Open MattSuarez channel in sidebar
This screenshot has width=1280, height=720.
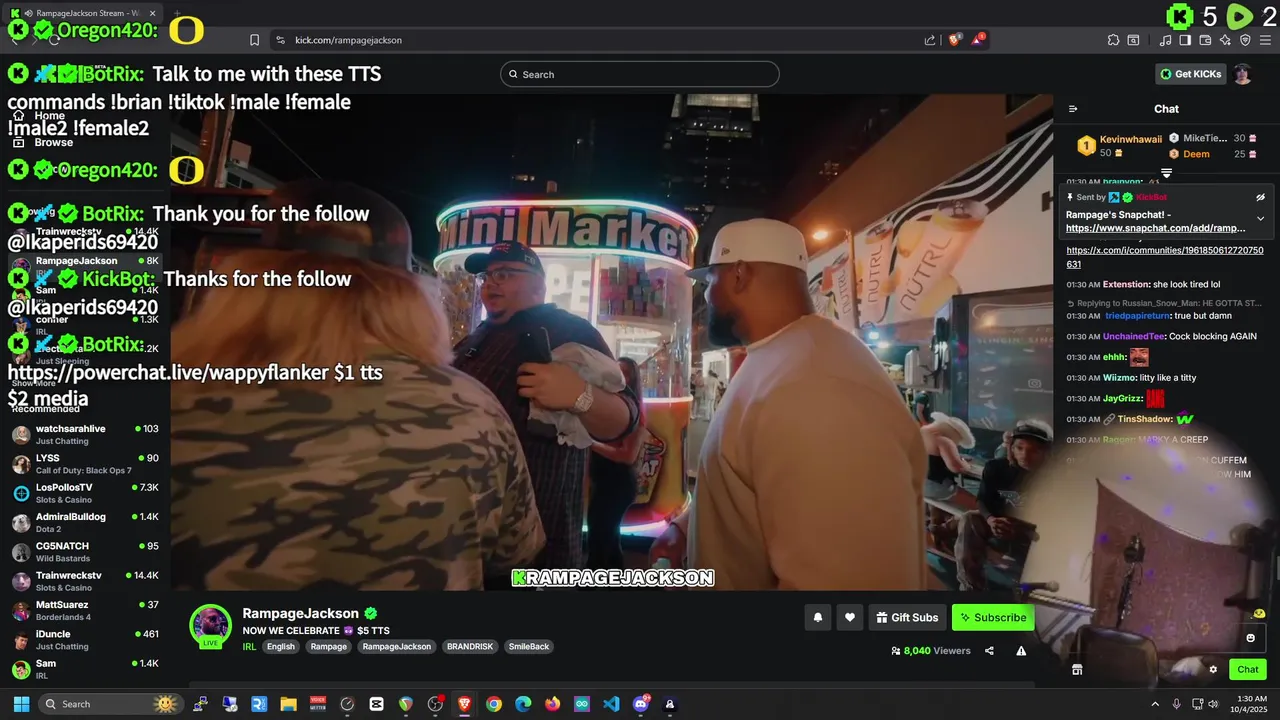[x=85, y=610]
